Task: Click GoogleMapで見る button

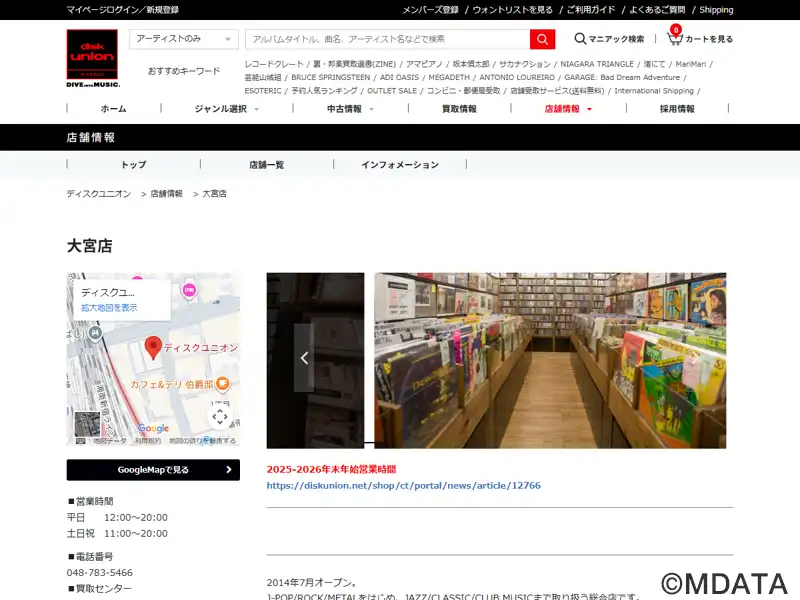Action: tap(153, 470)
